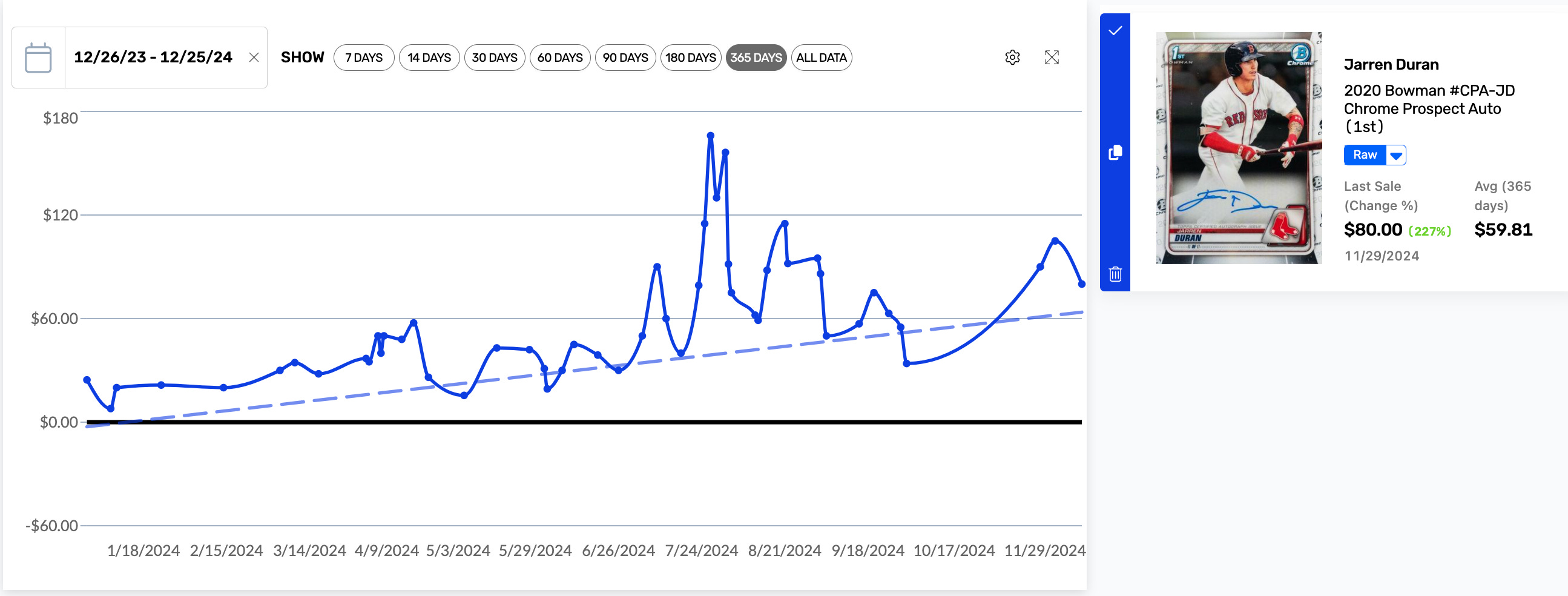Screen dimensions: 1568x596
Task: Show 14 DAYS of data
Action: (x=429, y=58)
